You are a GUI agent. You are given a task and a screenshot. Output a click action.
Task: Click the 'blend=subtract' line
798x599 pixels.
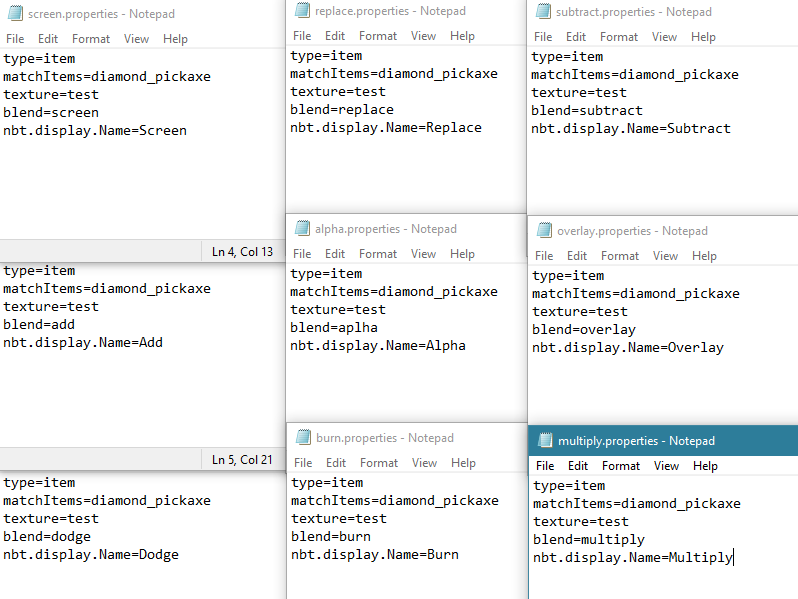click(587, 110)
